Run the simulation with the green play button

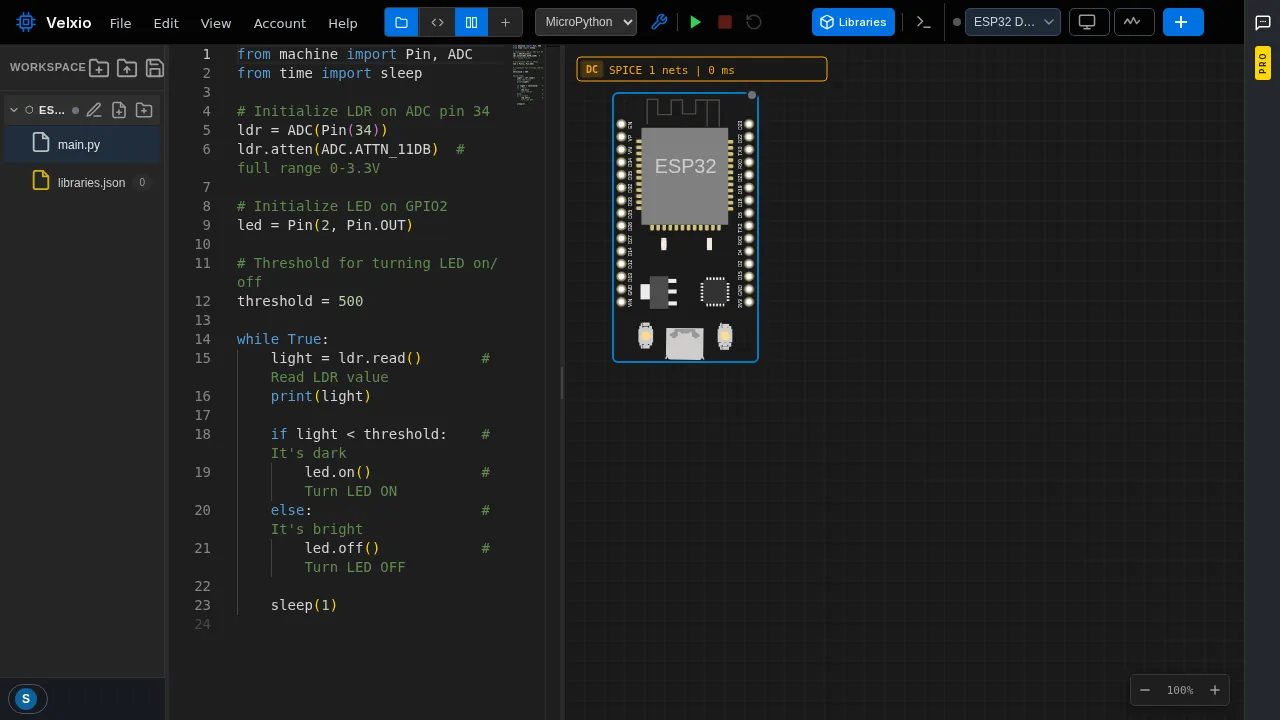coord(696,22)
